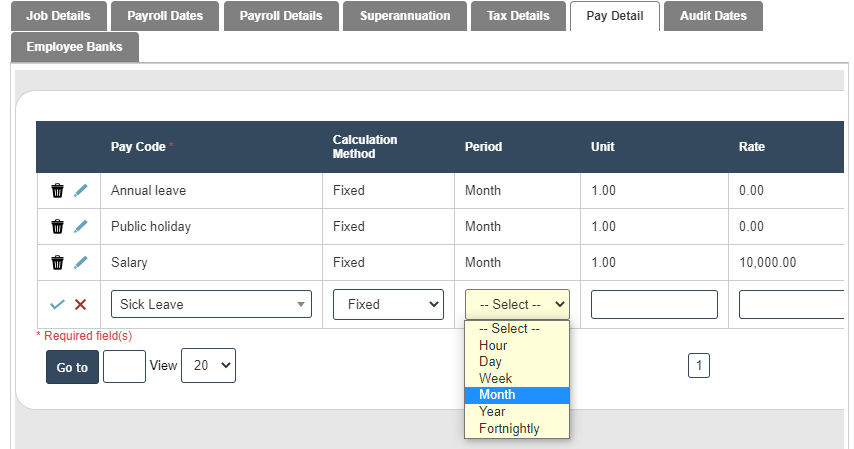The height and width of the screenshot is (449, 854).
Task: Open the Employee Banks tab
Action: pyautogui.click(x=75, y=47)
